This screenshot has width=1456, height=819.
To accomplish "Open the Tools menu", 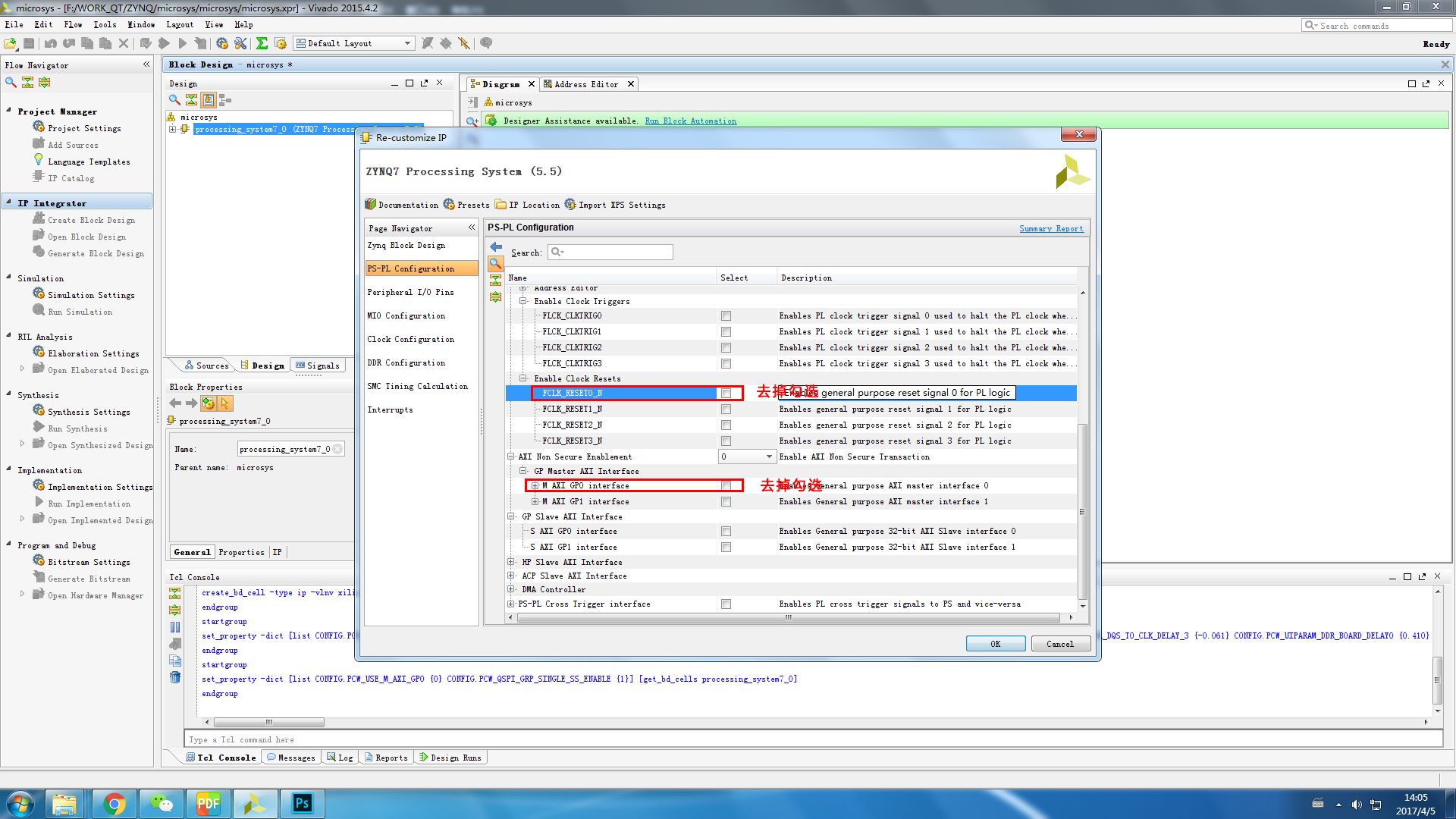I will 105,24.
